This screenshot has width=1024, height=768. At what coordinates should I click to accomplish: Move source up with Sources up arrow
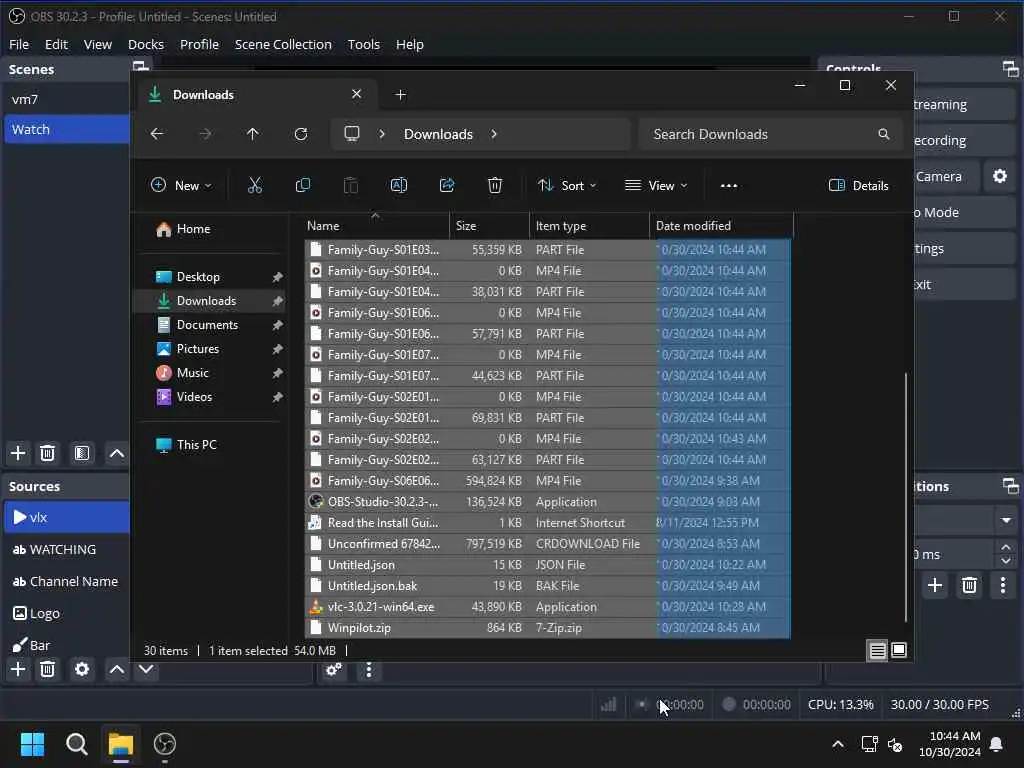pyautogui.click(x=116, y=669)
